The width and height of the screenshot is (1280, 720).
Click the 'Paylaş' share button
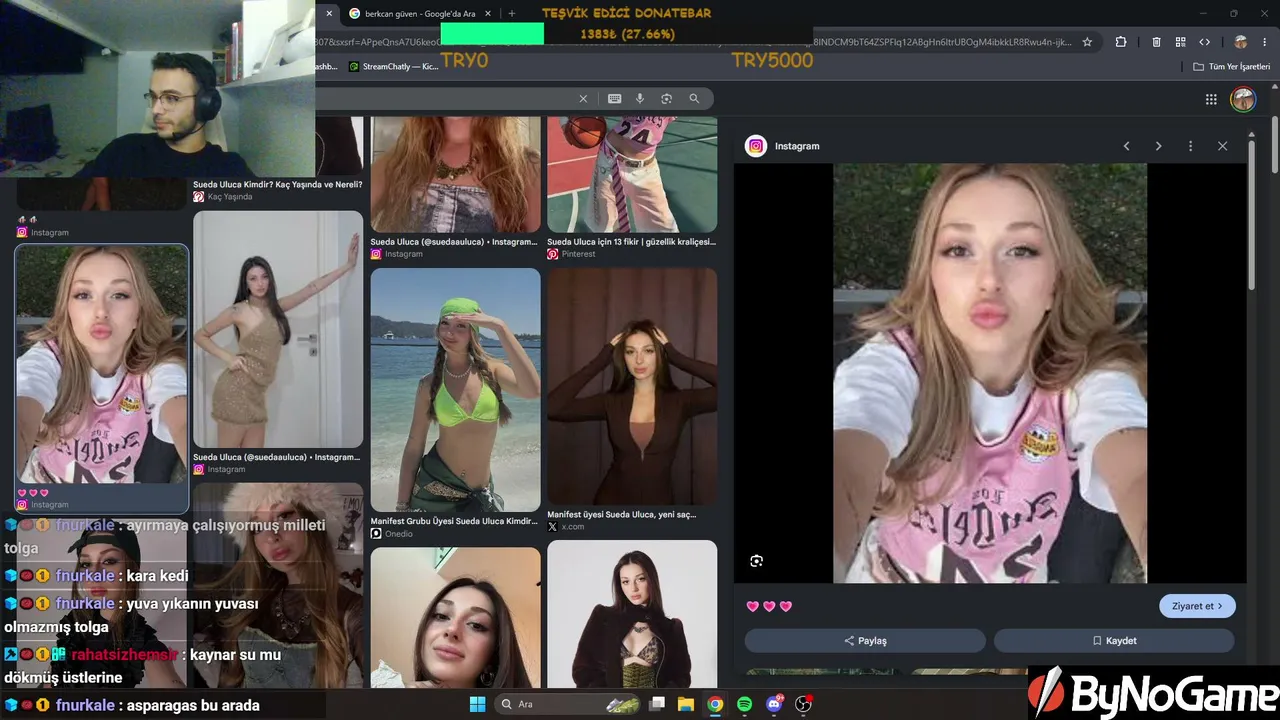pyautogui.click(x=865, y=641)
